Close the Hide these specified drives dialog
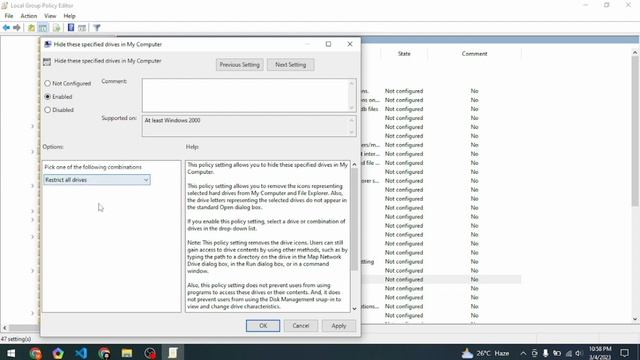This screenshot has width=640, height=360. (x=350, y=44)
